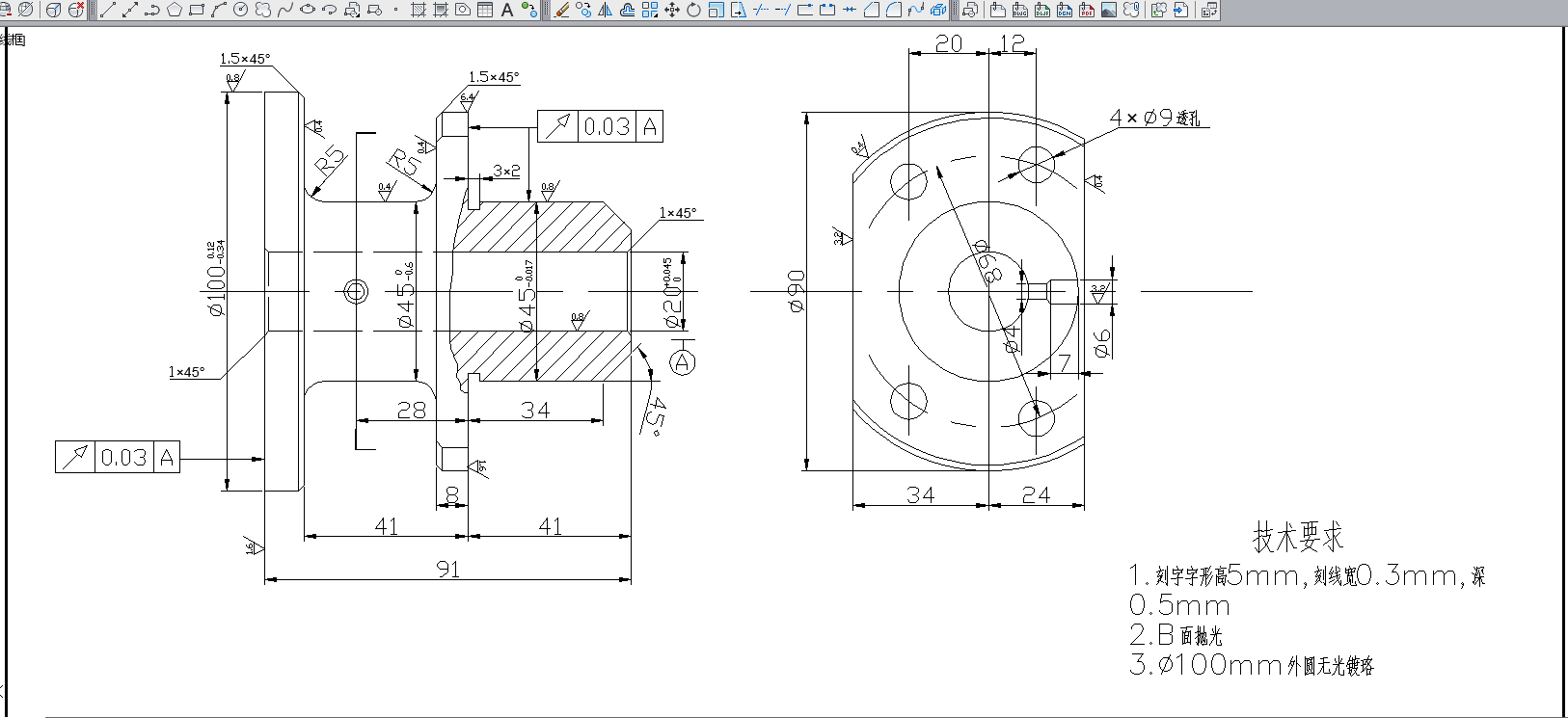
Task: Select the Line drawing tool
Action: [108, 10]
